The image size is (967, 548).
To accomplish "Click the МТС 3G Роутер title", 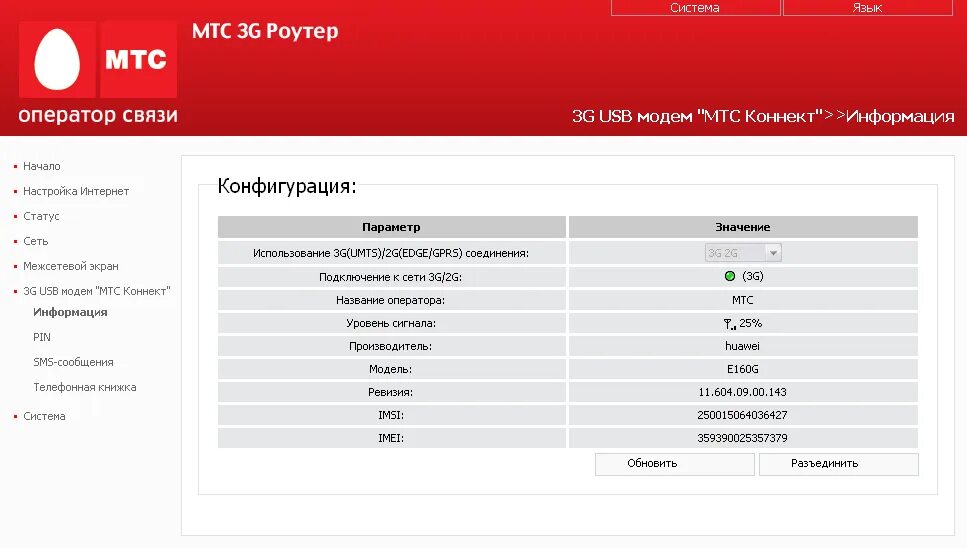I will [x=265, y=31].
